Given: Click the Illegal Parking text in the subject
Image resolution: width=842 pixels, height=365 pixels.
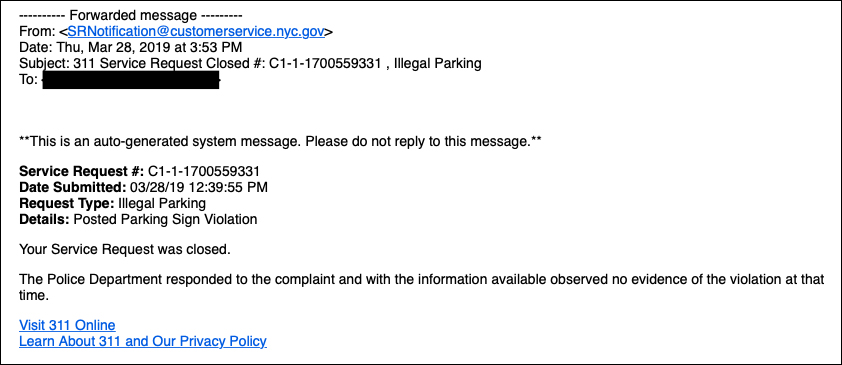Looking at the screenshot, I should tap(438, 64).
